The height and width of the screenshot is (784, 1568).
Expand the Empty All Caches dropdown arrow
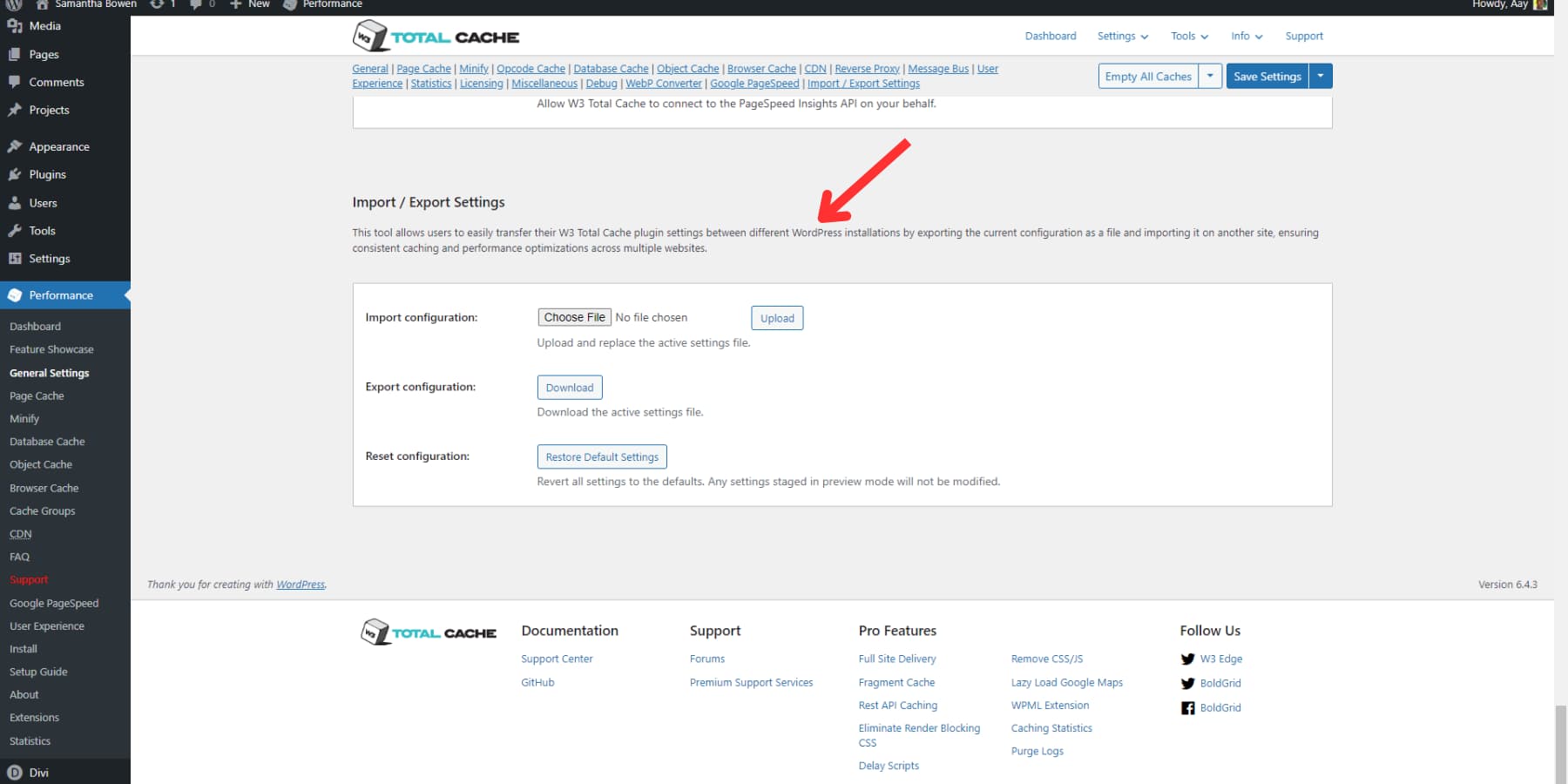[x=1210, y=76]
